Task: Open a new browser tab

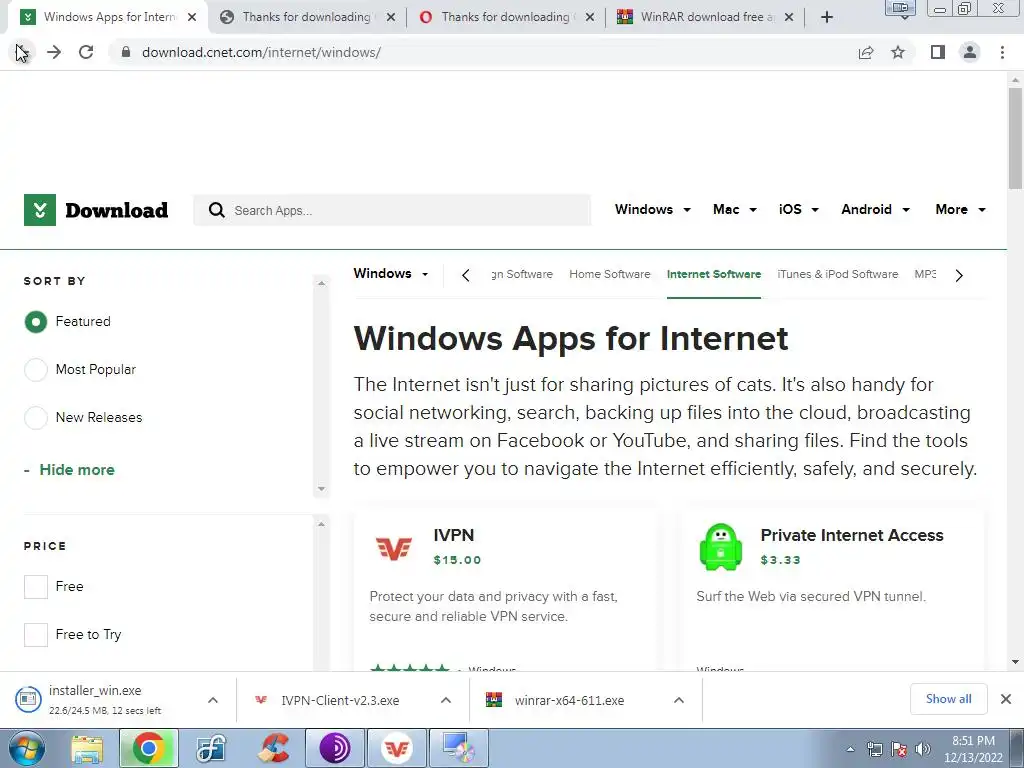Action: click(x=827, y=17)
